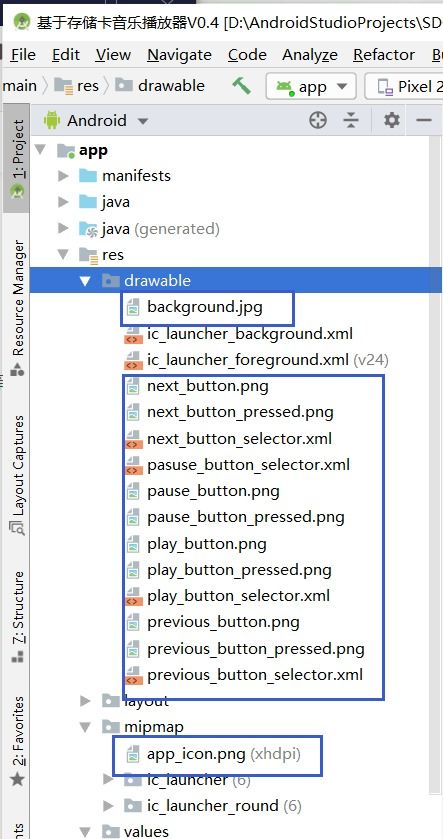The height and width of the screenshot is (839, 443).
Task: Open the Refactor menu
Action: pyautogui.click(x=384, y=55)
